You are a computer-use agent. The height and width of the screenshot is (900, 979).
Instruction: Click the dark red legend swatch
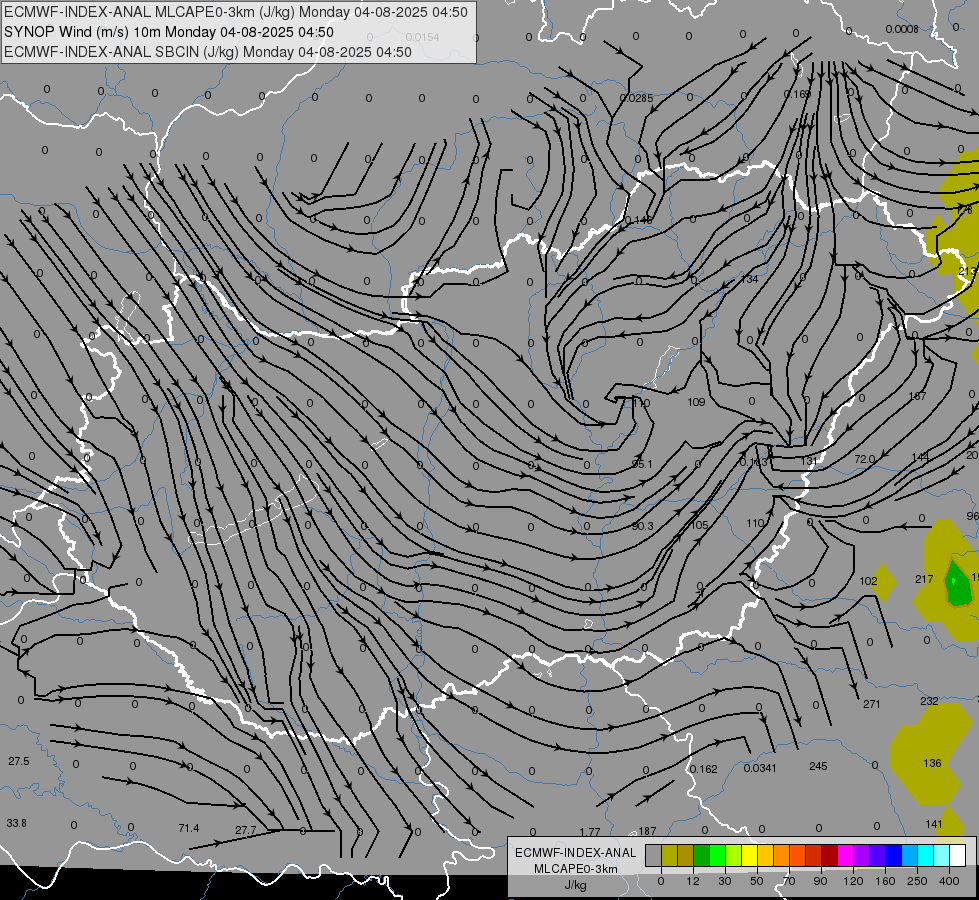pos(829,856)
